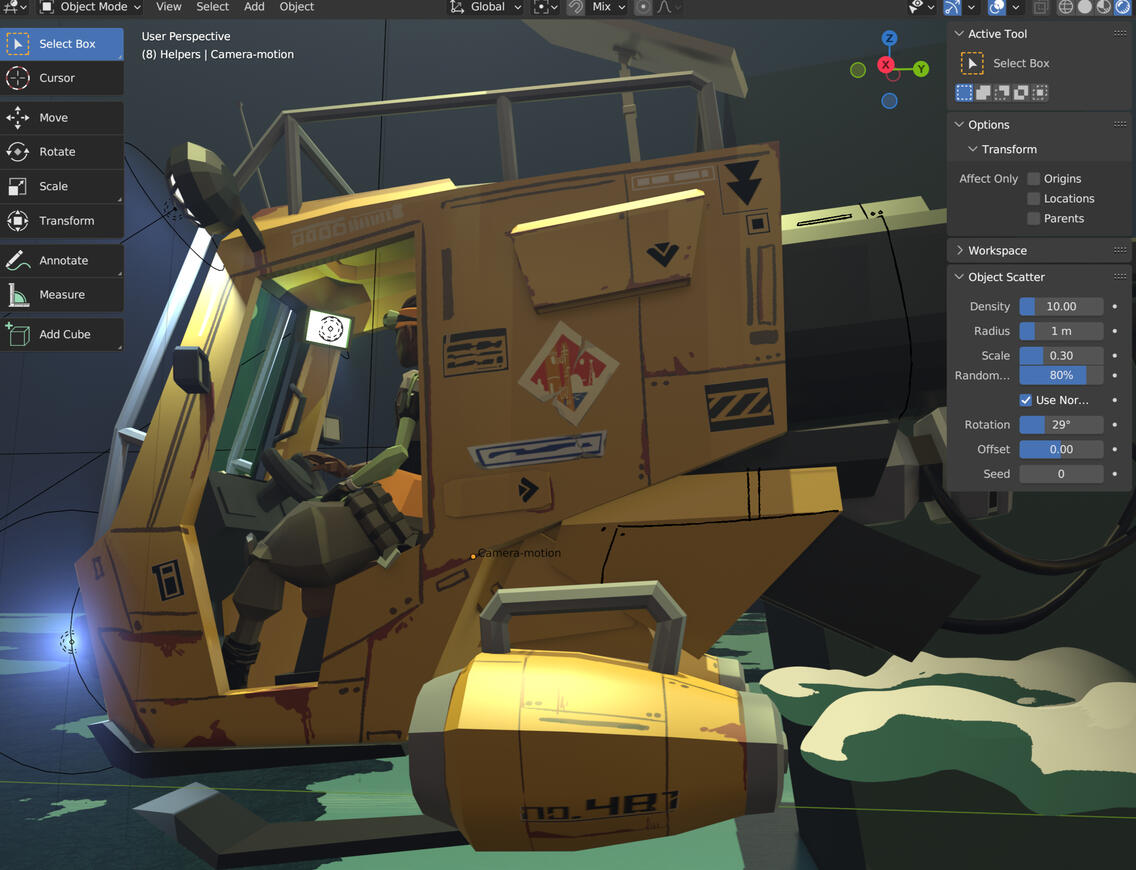Activate the Measure tool
The width and height of the screenshot is (1136, 870).
[x=62, y=295]
